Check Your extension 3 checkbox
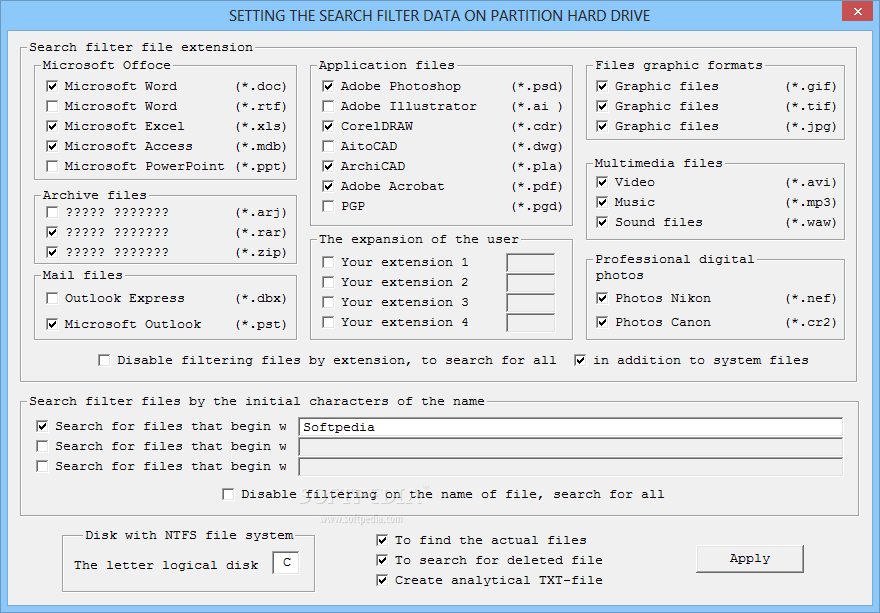The image size is (880, 613). pos(328,302)
